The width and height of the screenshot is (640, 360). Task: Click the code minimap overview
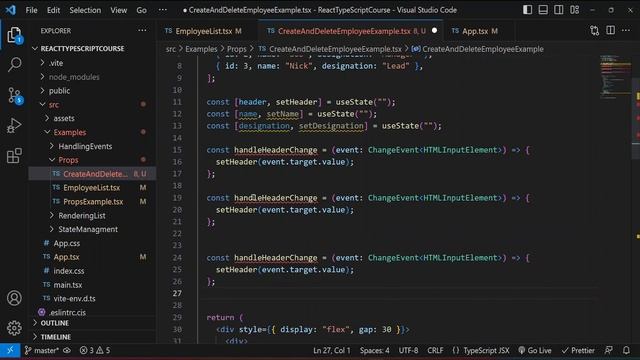[615, 76]
